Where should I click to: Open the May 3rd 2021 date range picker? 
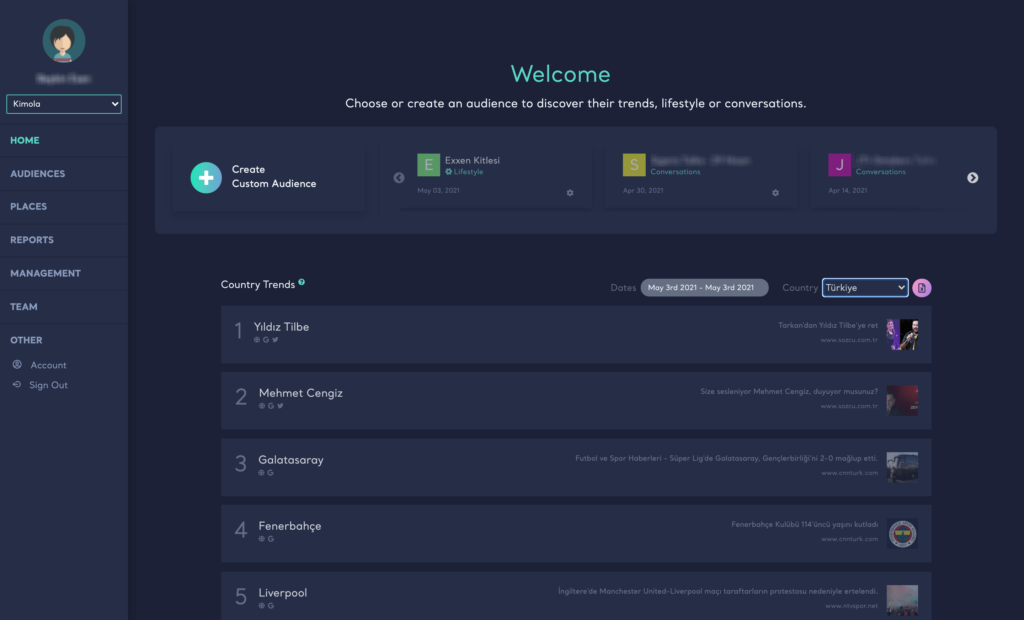704,287
